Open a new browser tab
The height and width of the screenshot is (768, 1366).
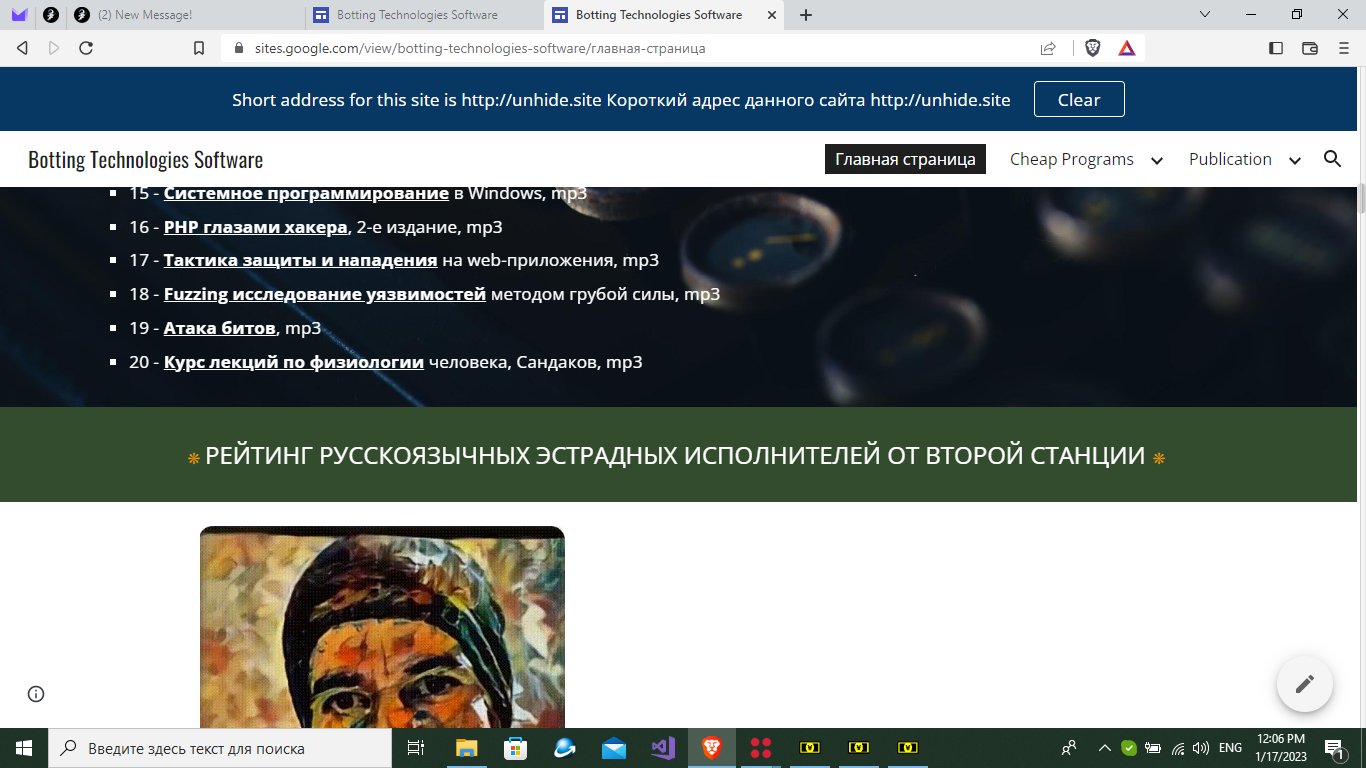(806, 15)
